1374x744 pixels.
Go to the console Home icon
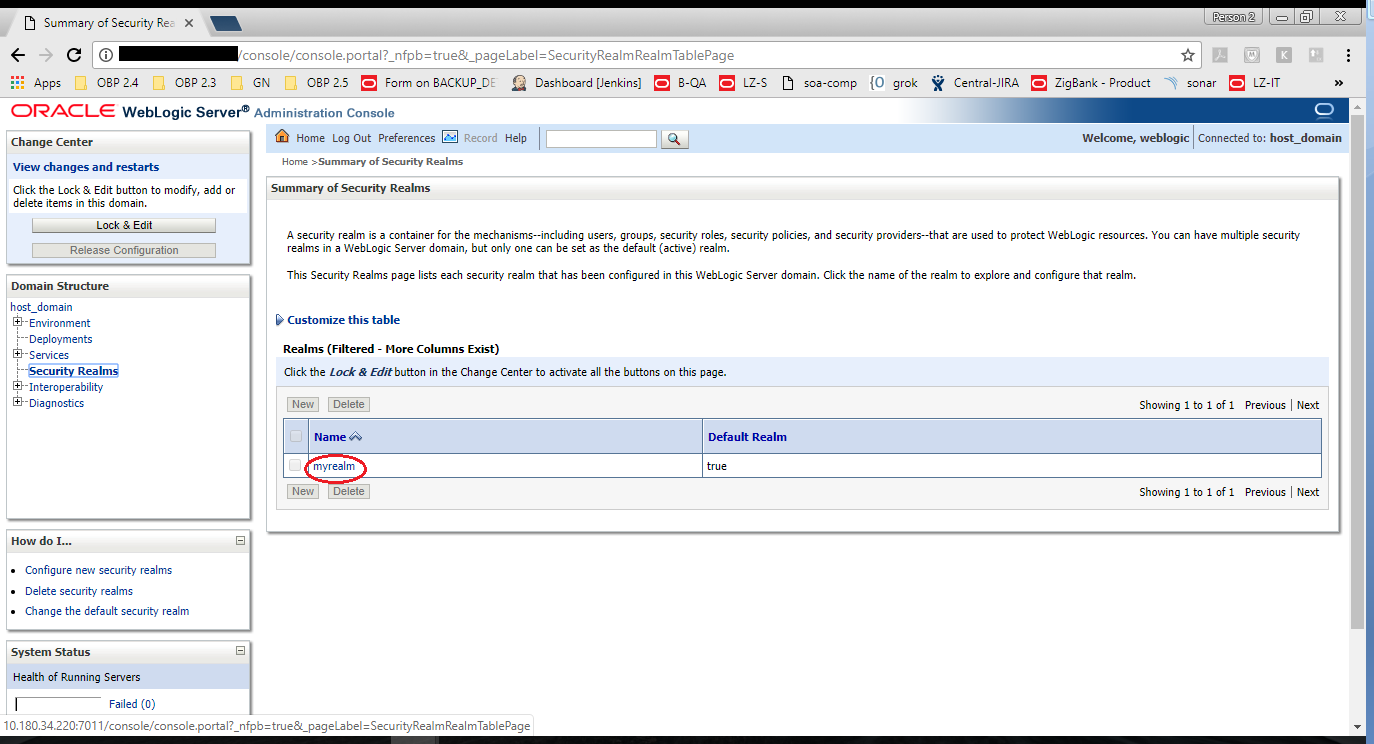point(282,137)
